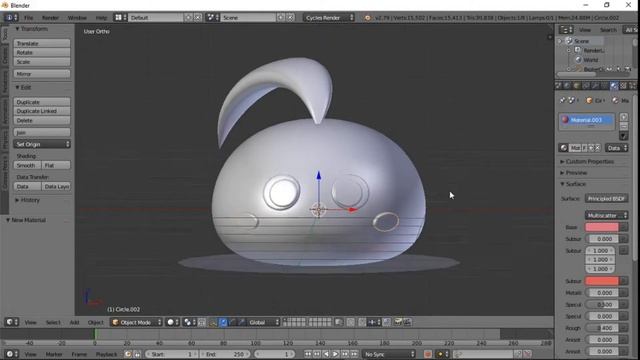Open the 3D View editor type selector
640x360 pixels.
(x=11, y=322)
